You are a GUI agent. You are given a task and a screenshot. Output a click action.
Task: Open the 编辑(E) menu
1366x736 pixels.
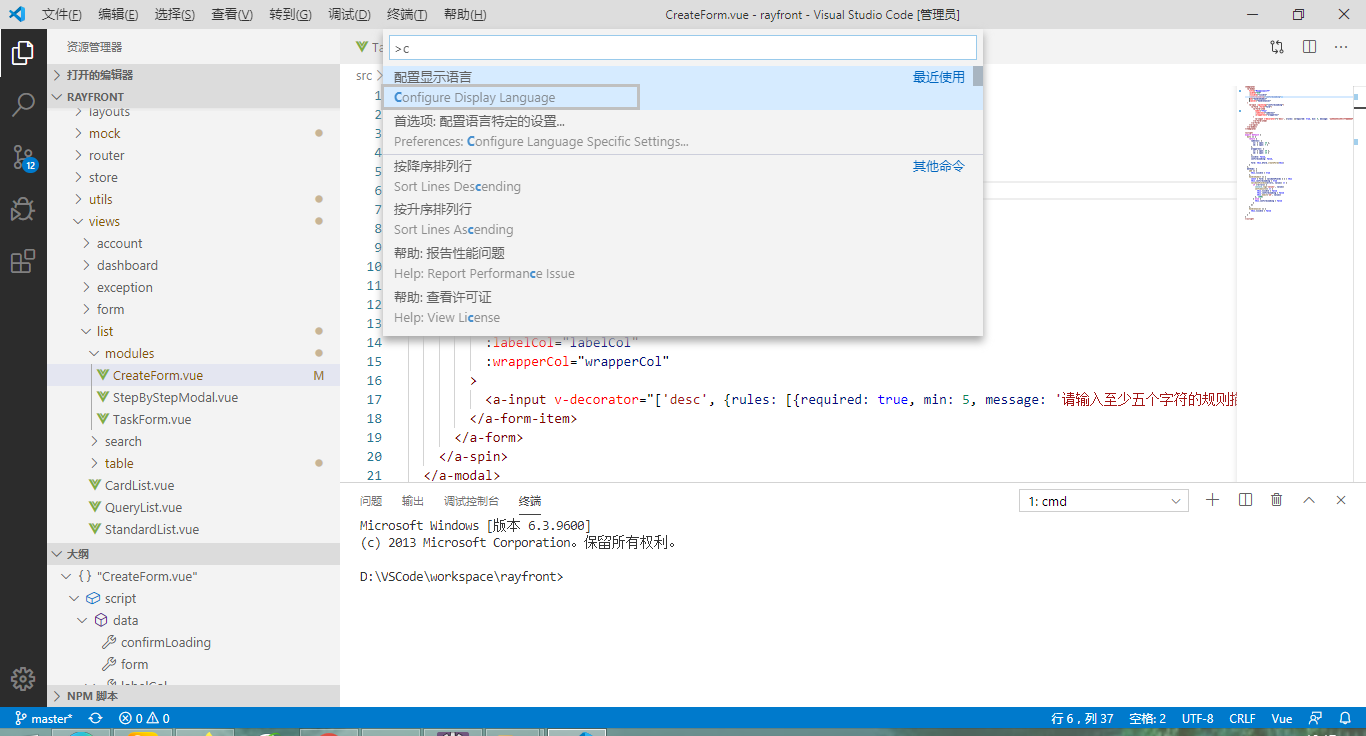pos(119,14)
